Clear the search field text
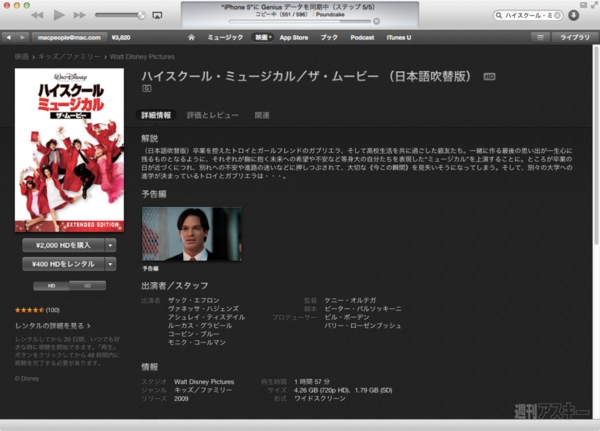Image resolution: width=600 pixels, height=431 pixels. point(558,15)
